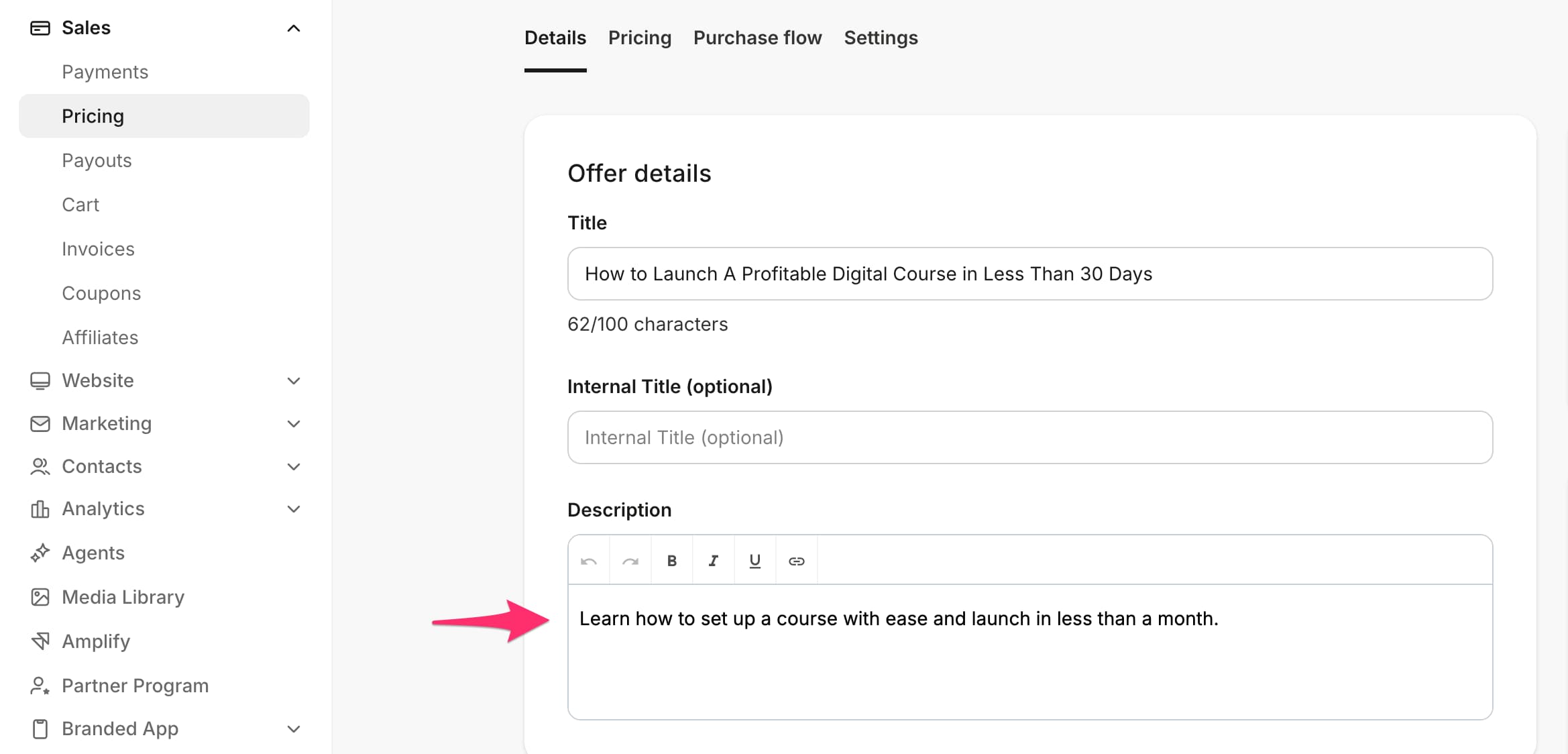Image resolution: width=1568 pixels, height=754 pixels.
Task: Expand the Marketing section chevron
Action: tap(294, 424)
